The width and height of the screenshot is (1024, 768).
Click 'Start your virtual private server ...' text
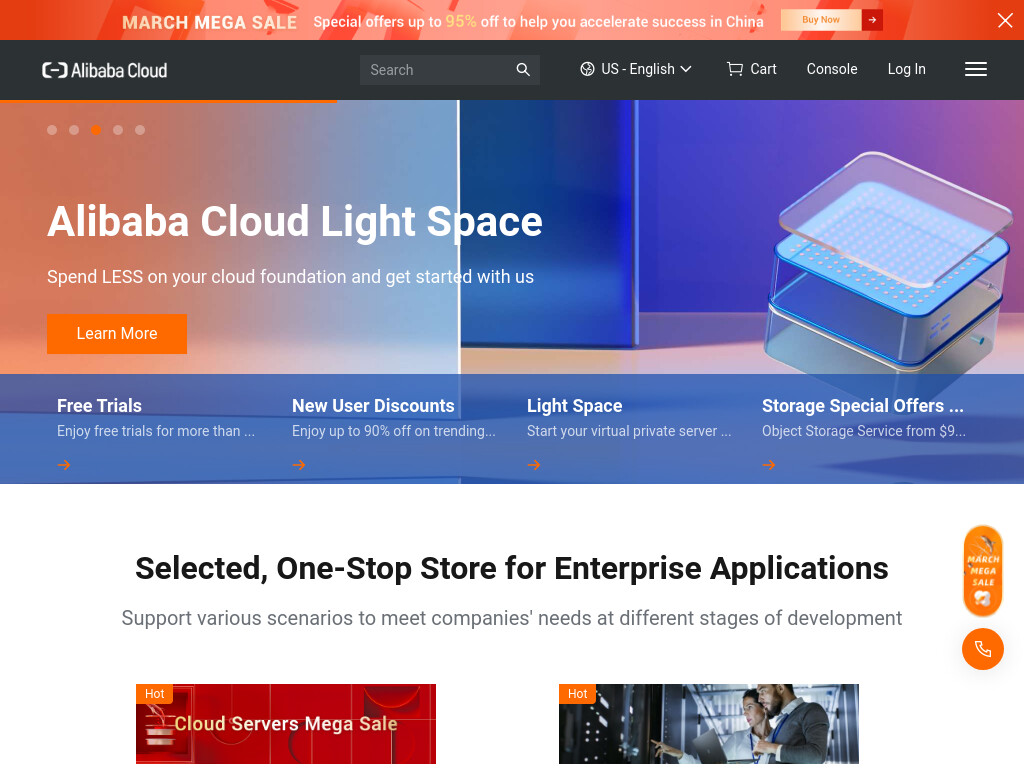click(x=629, y=431)
